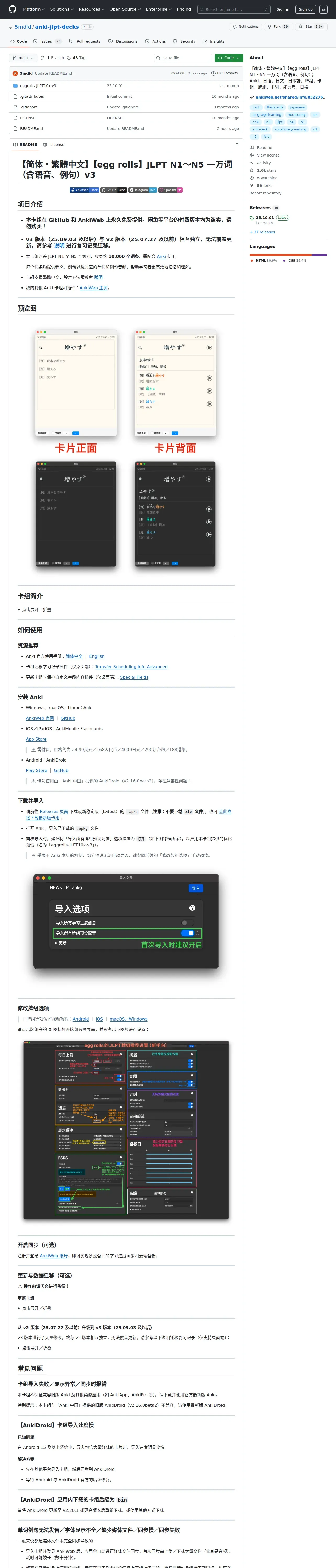Select the License tab beside README
336x1568 pixels.
pos(54,145)
